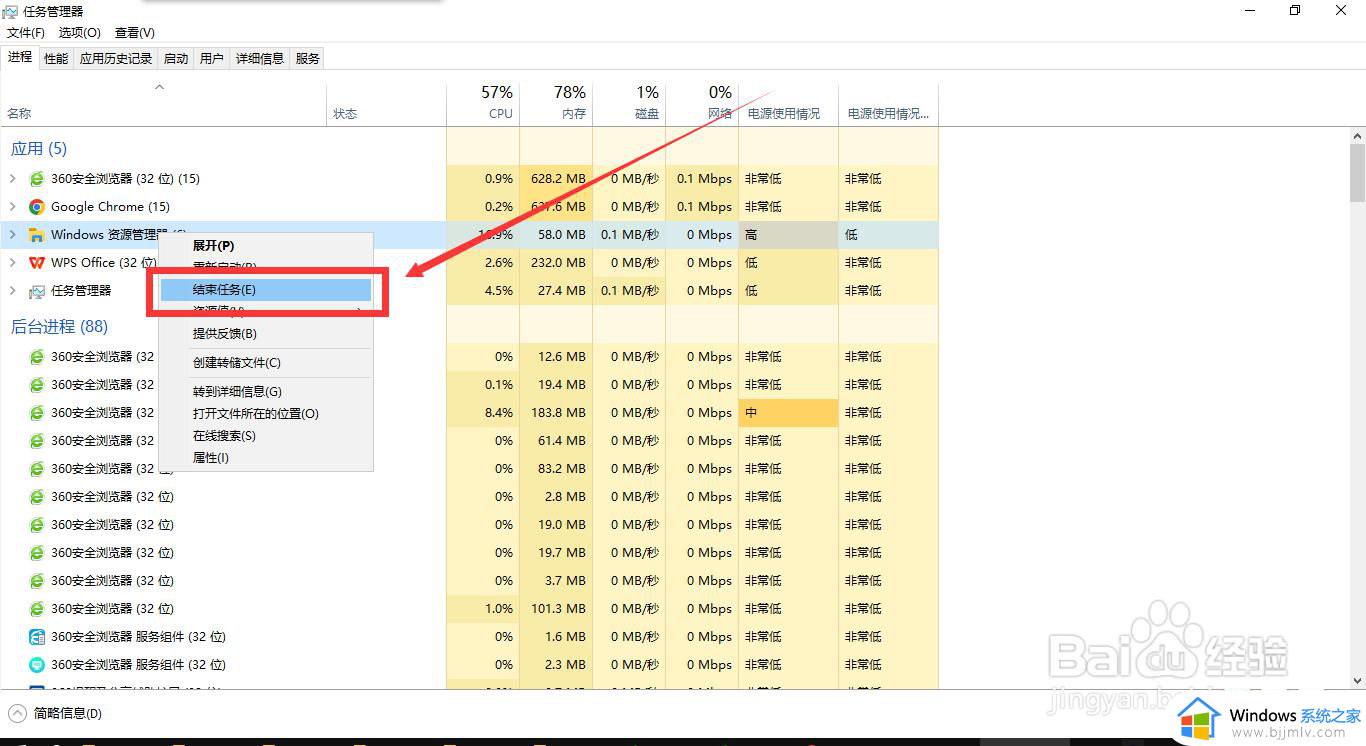The image size is (1366, 746).
Task: Click the 360 browser icon in the 101.3 MB row
Action: click(x=37, y=609)
